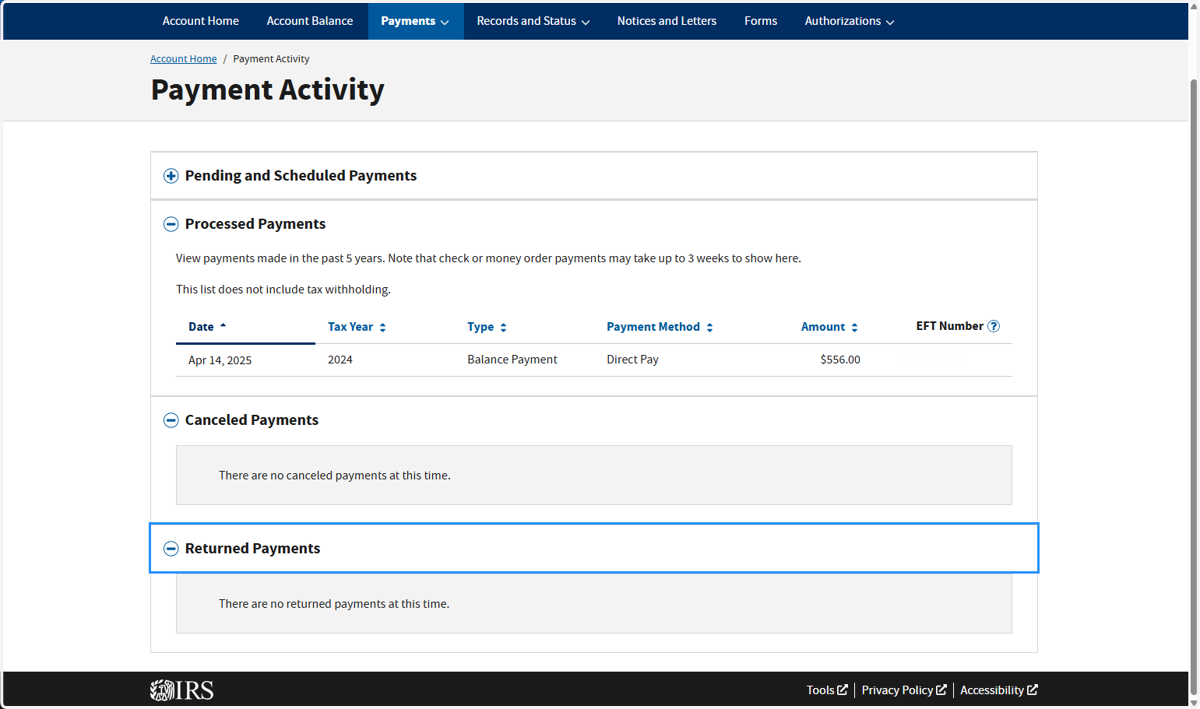
Task: Click the plus icon beside Pending and Scheduled Payments
Action: pos(171,176)
